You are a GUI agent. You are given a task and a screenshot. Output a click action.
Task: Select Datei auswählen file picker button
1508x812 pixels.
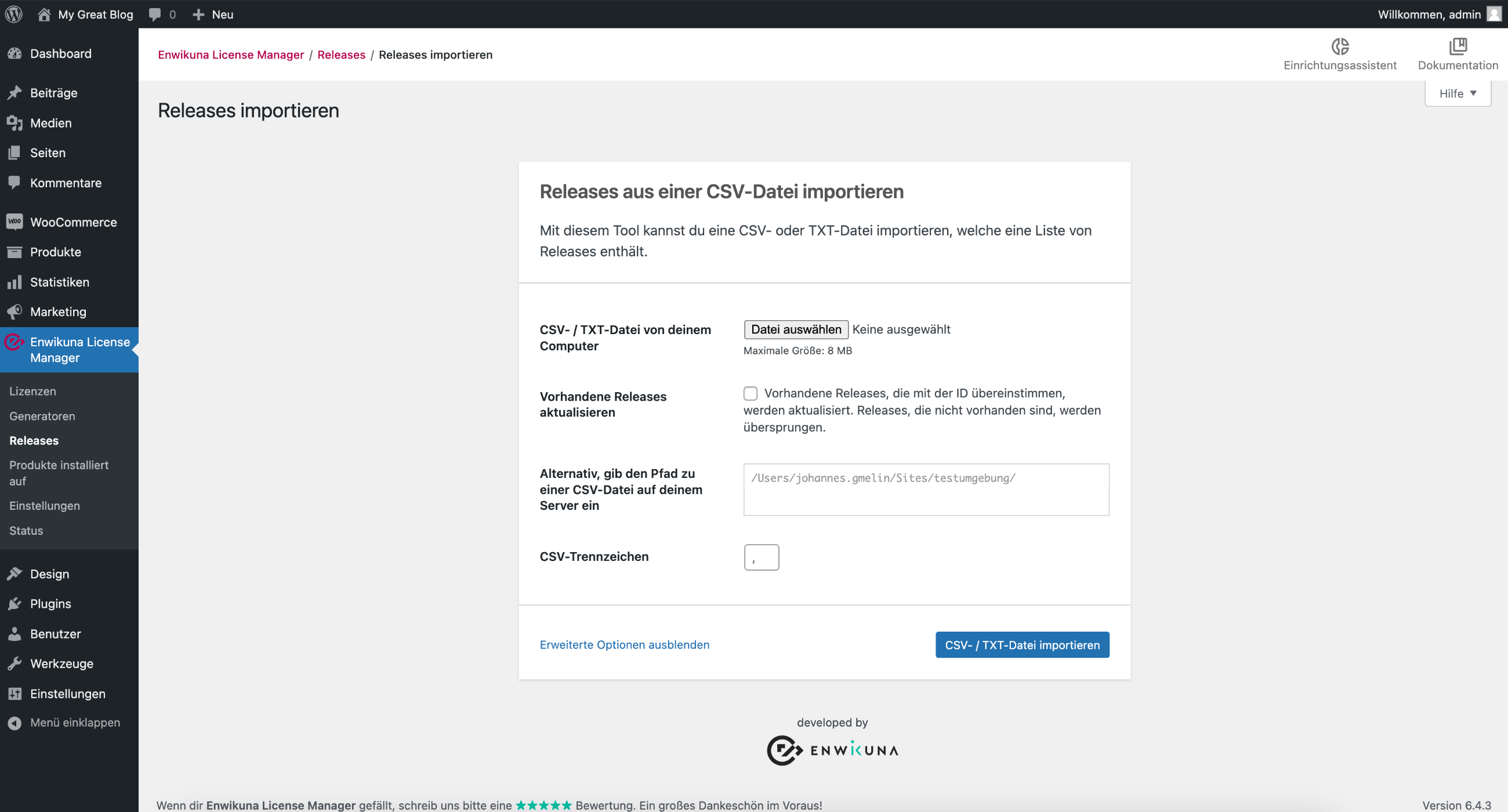point(795,329)
